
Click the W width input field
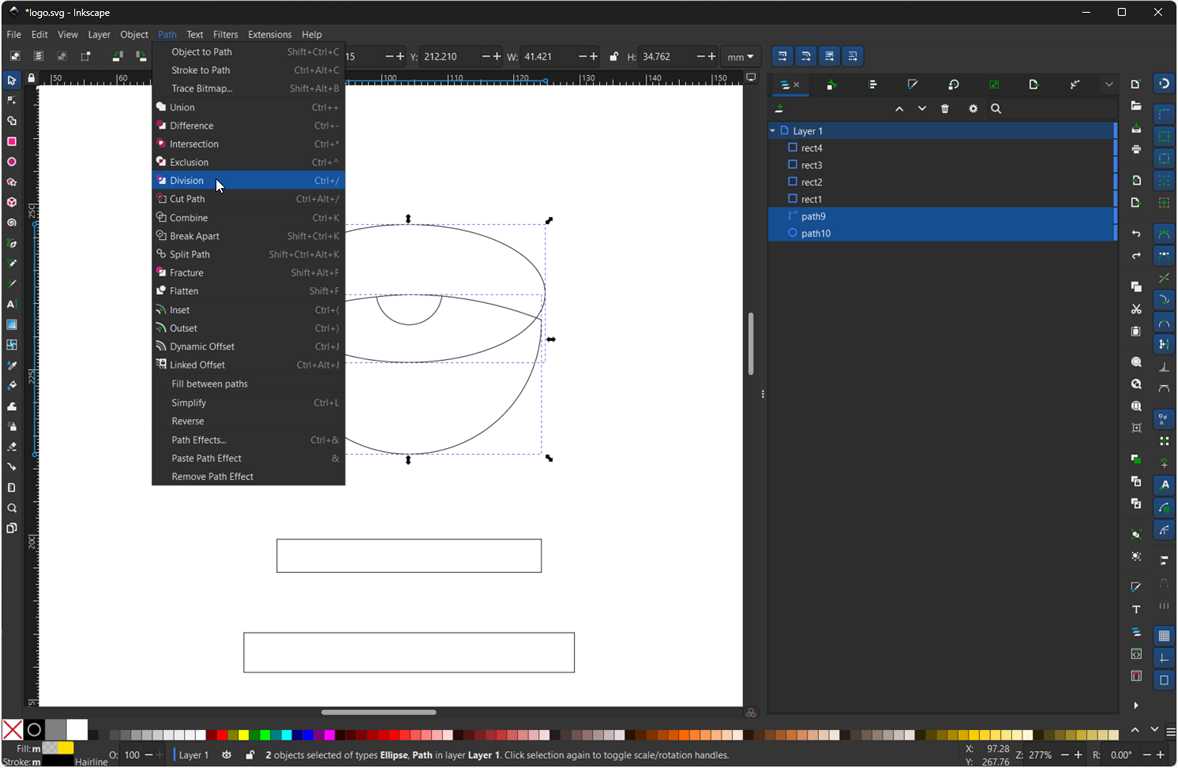coord(548,56)
